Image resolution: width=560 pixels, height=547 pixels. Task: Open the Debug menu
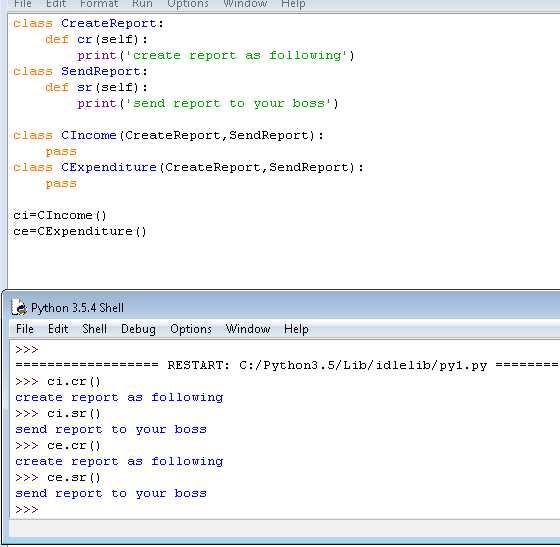(138, 329)
